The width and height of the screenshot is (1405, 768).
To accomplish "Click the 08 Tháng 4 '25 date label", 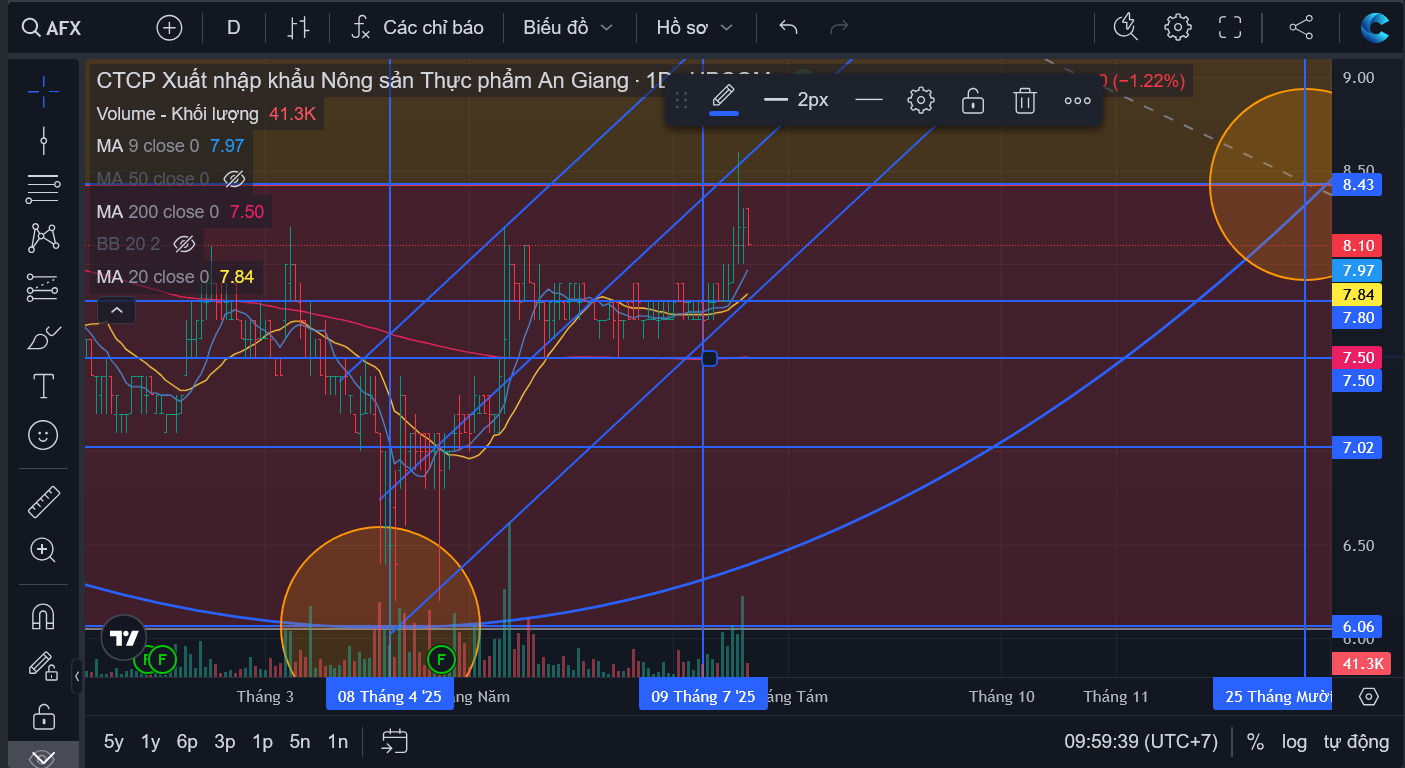I will coord(390,696).
